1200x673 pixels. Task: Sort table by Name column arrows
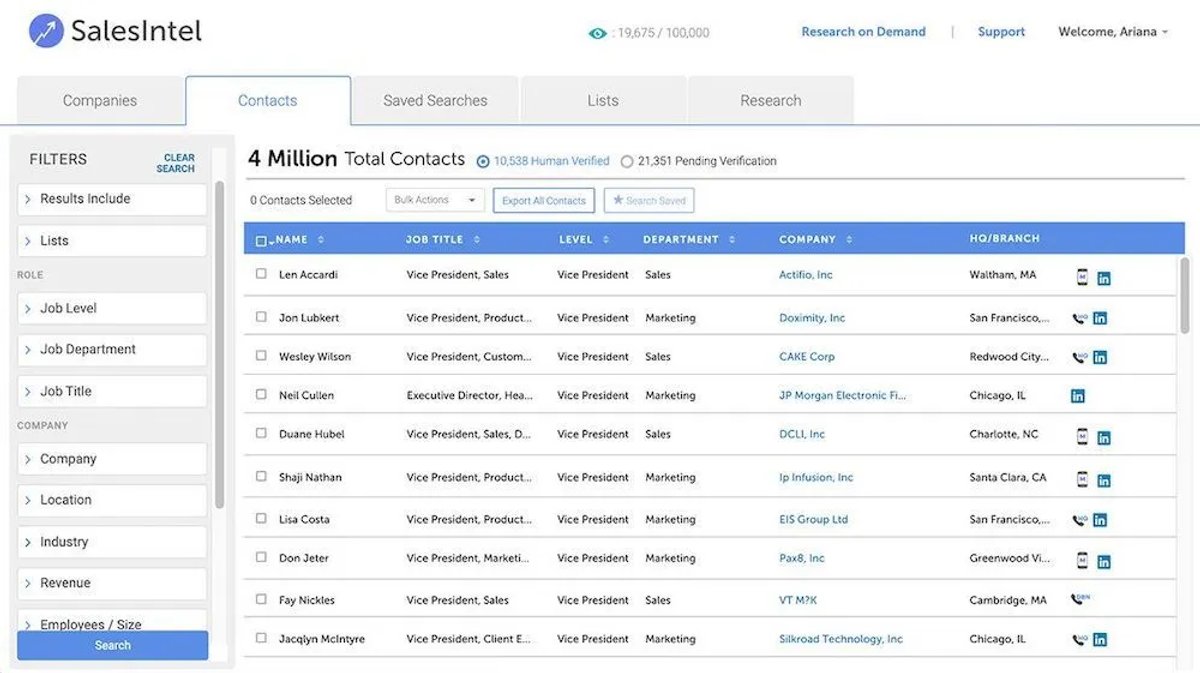coord(321,240)
